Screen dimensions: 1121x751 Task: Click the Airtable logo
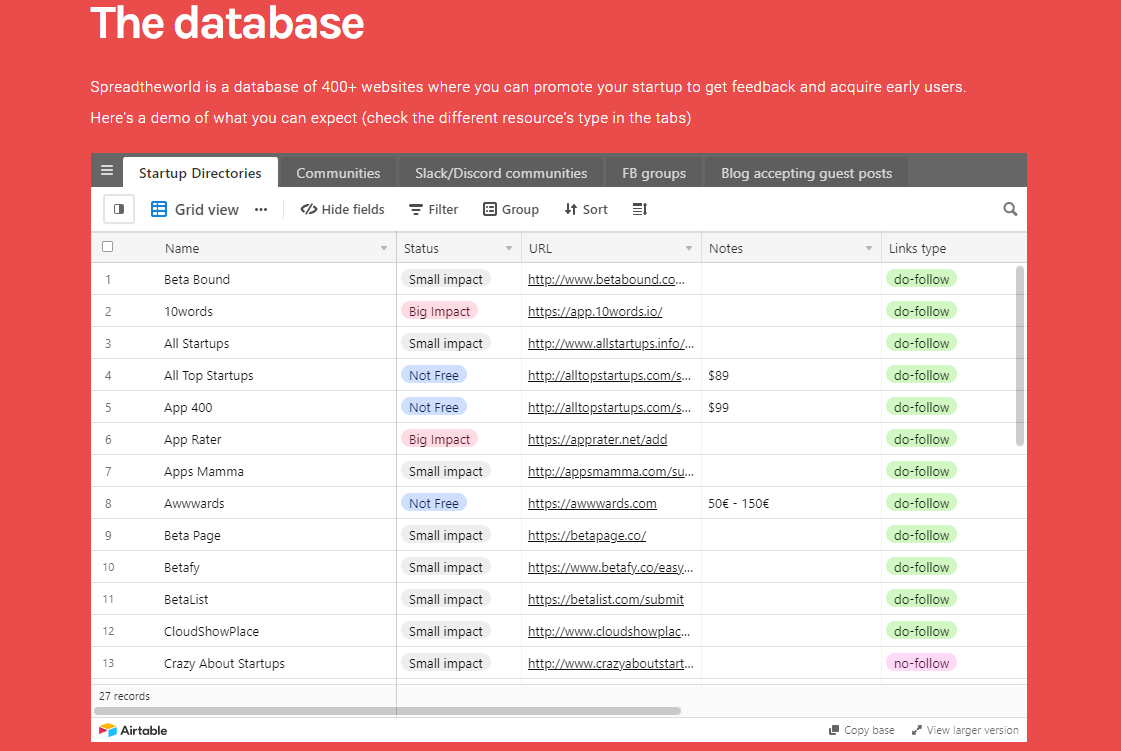pyautogui.click(x=133, y=730)
